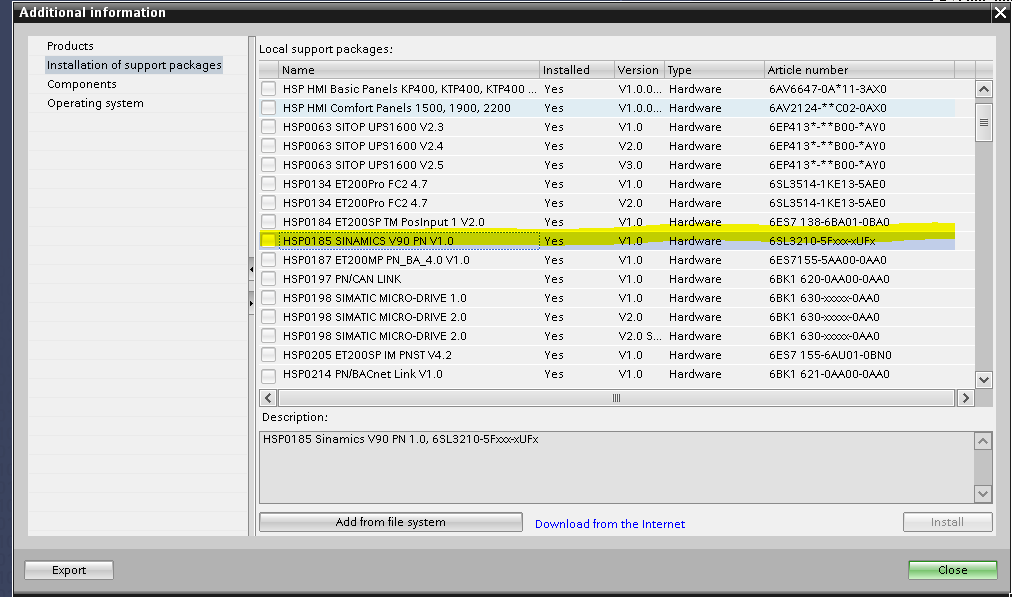Select name HSP0197 PN/CAN LINK
Viewport: 1012px width, 597px height.
[x=342, y=279]
